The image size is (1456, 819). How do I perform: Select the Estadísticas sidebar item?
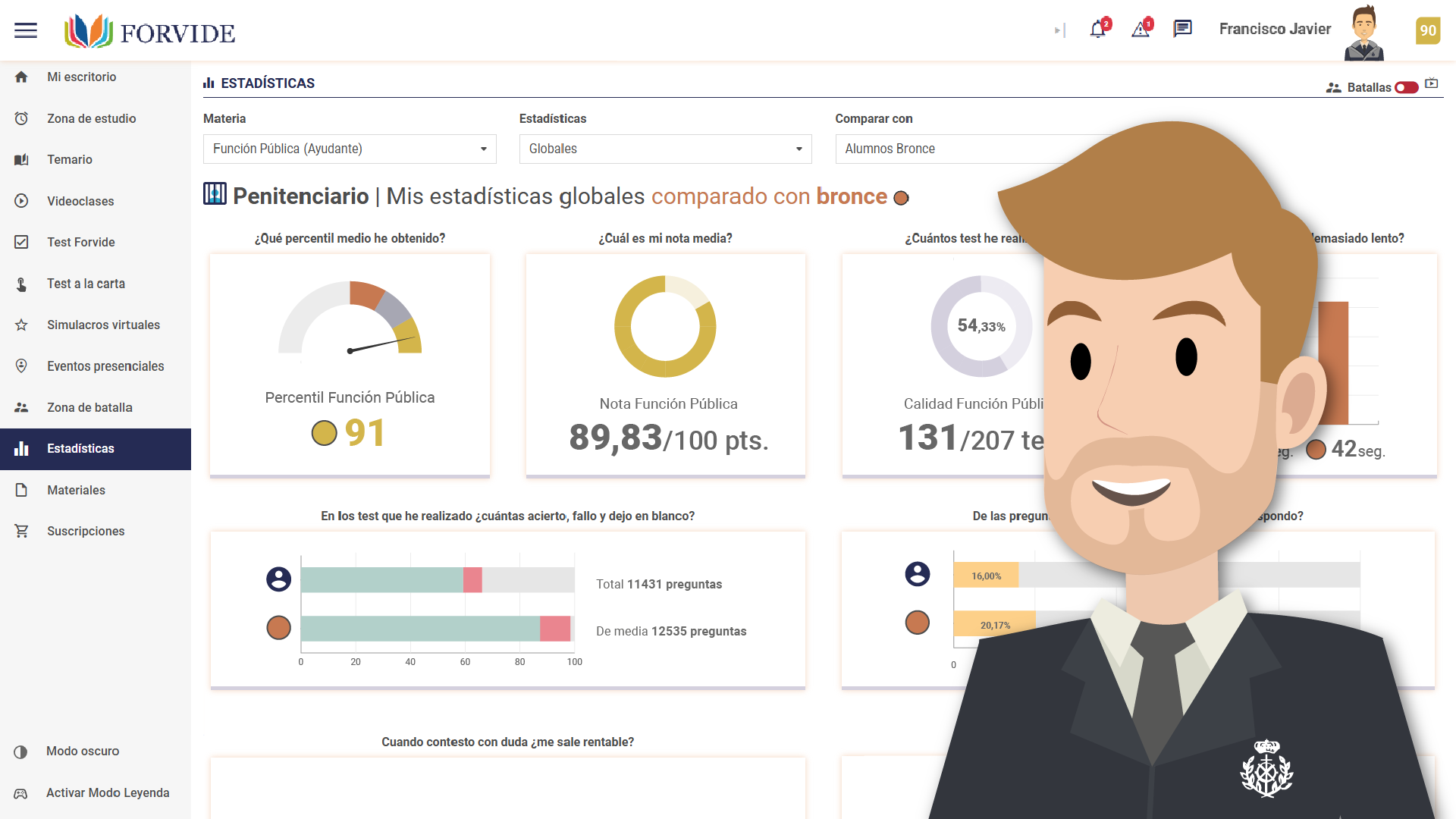tap(96, 449)
